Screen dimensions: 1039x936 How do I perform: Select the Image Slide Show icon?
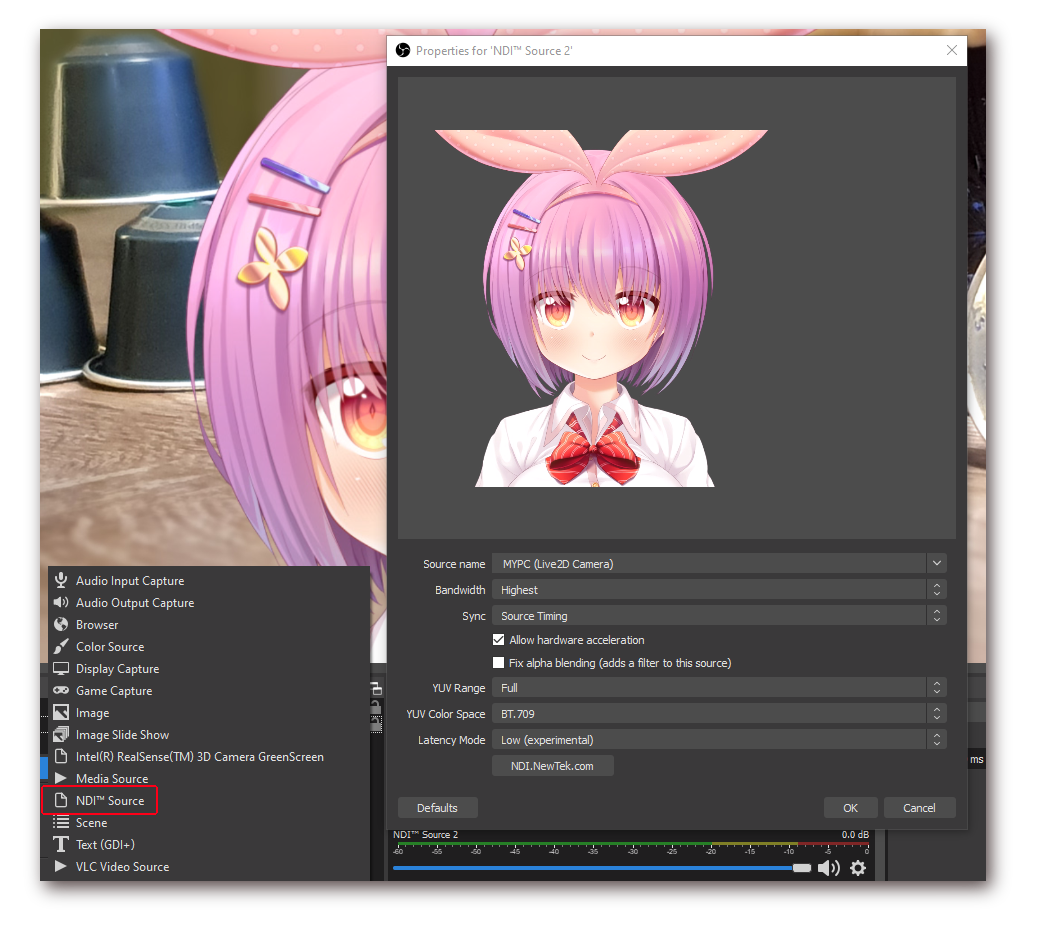tap(61, 734)
